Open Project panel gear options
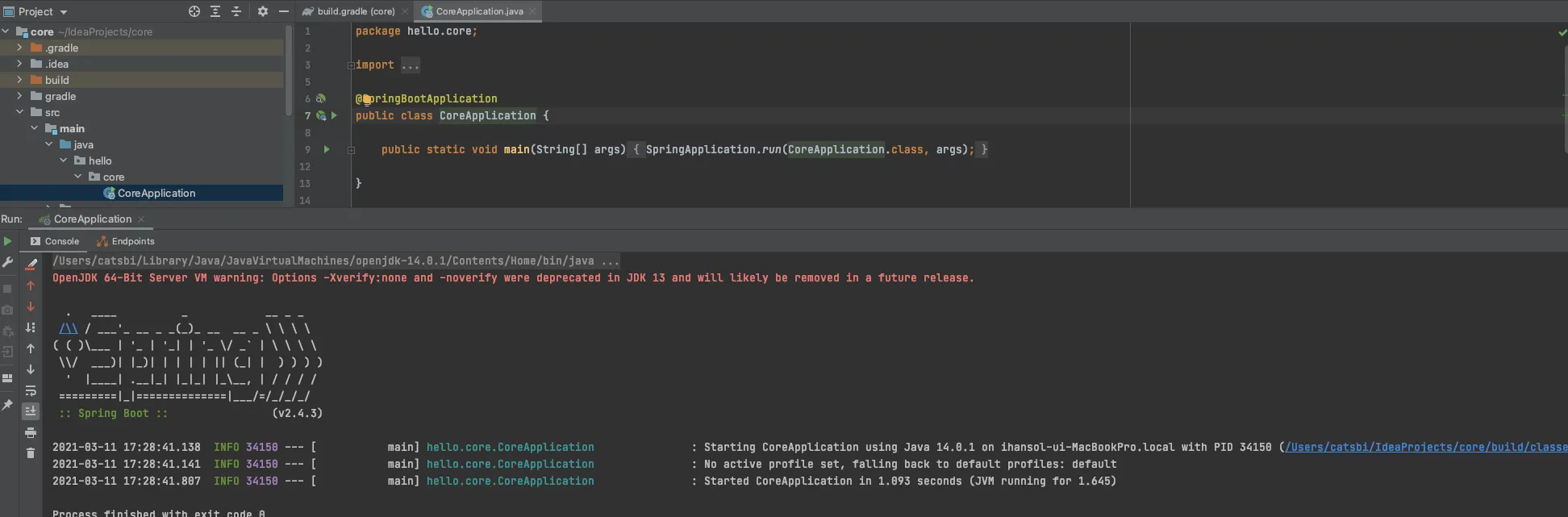This screenshot has height=517, width=1568. coord(262,11)
